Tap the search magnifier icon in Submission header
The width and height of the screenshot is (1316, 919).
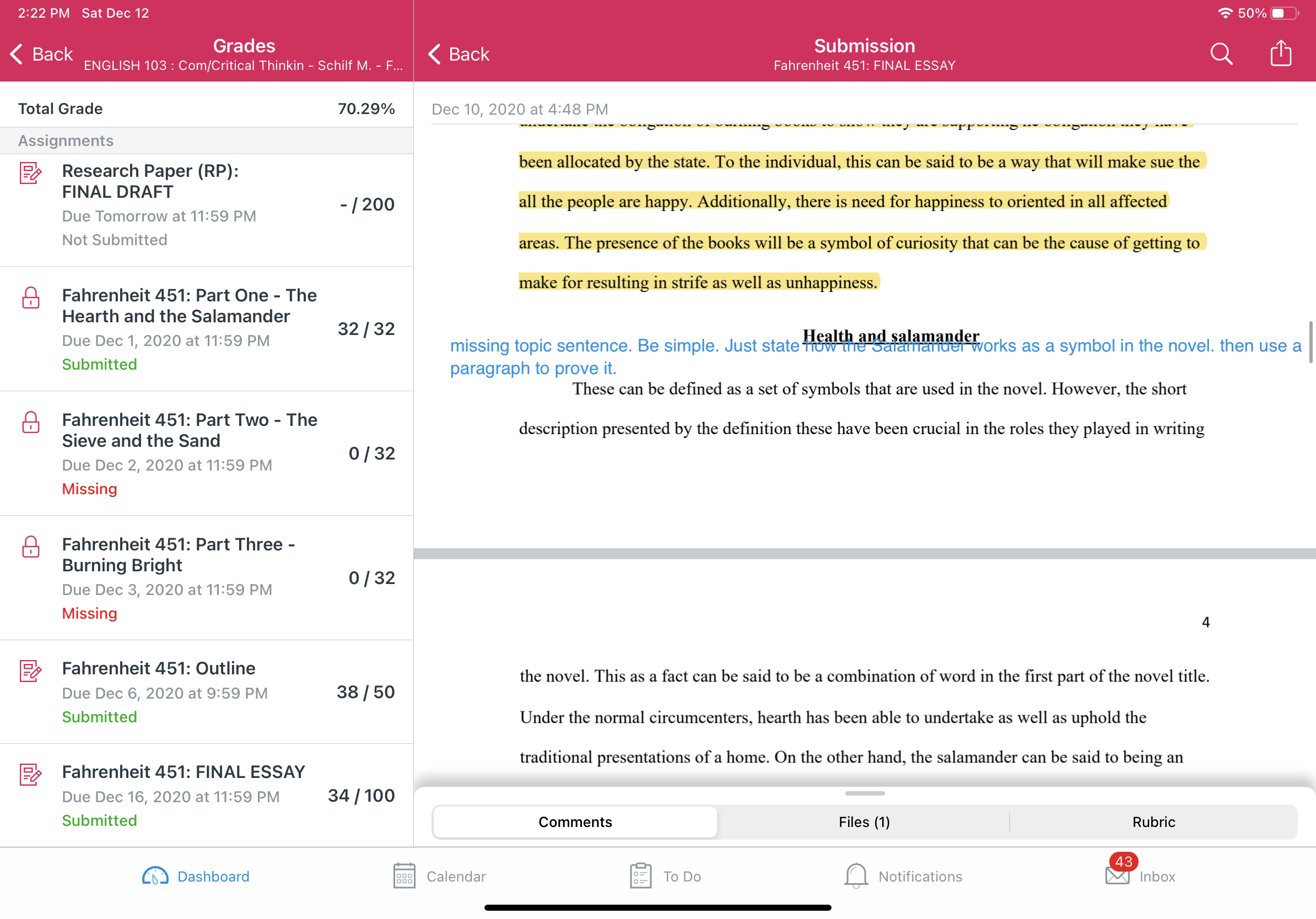click(x=1221, y=54)
